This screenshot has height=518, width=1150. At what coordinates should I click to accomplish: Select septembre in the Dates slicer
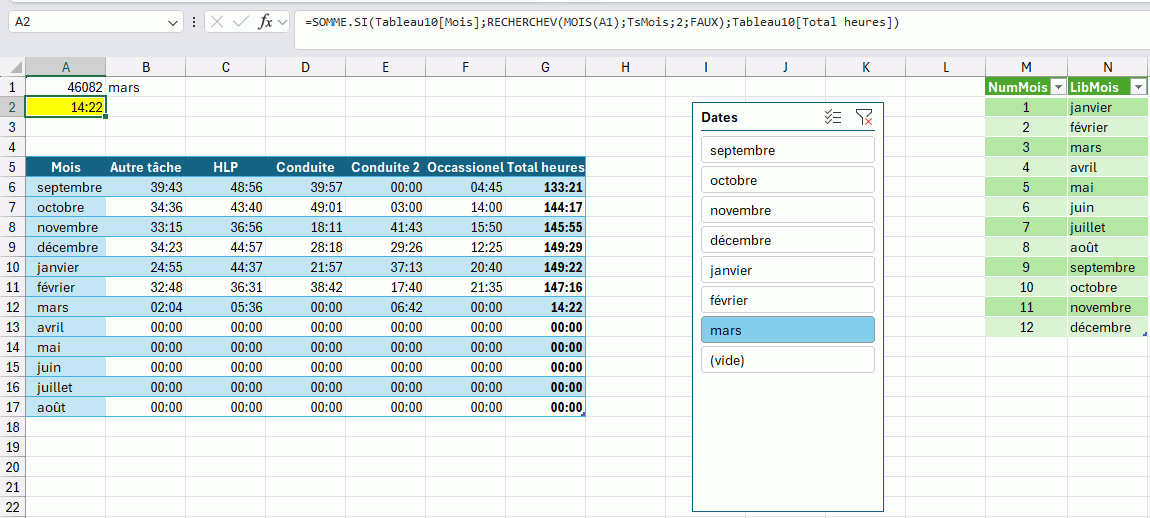click(x=787, y=150)
